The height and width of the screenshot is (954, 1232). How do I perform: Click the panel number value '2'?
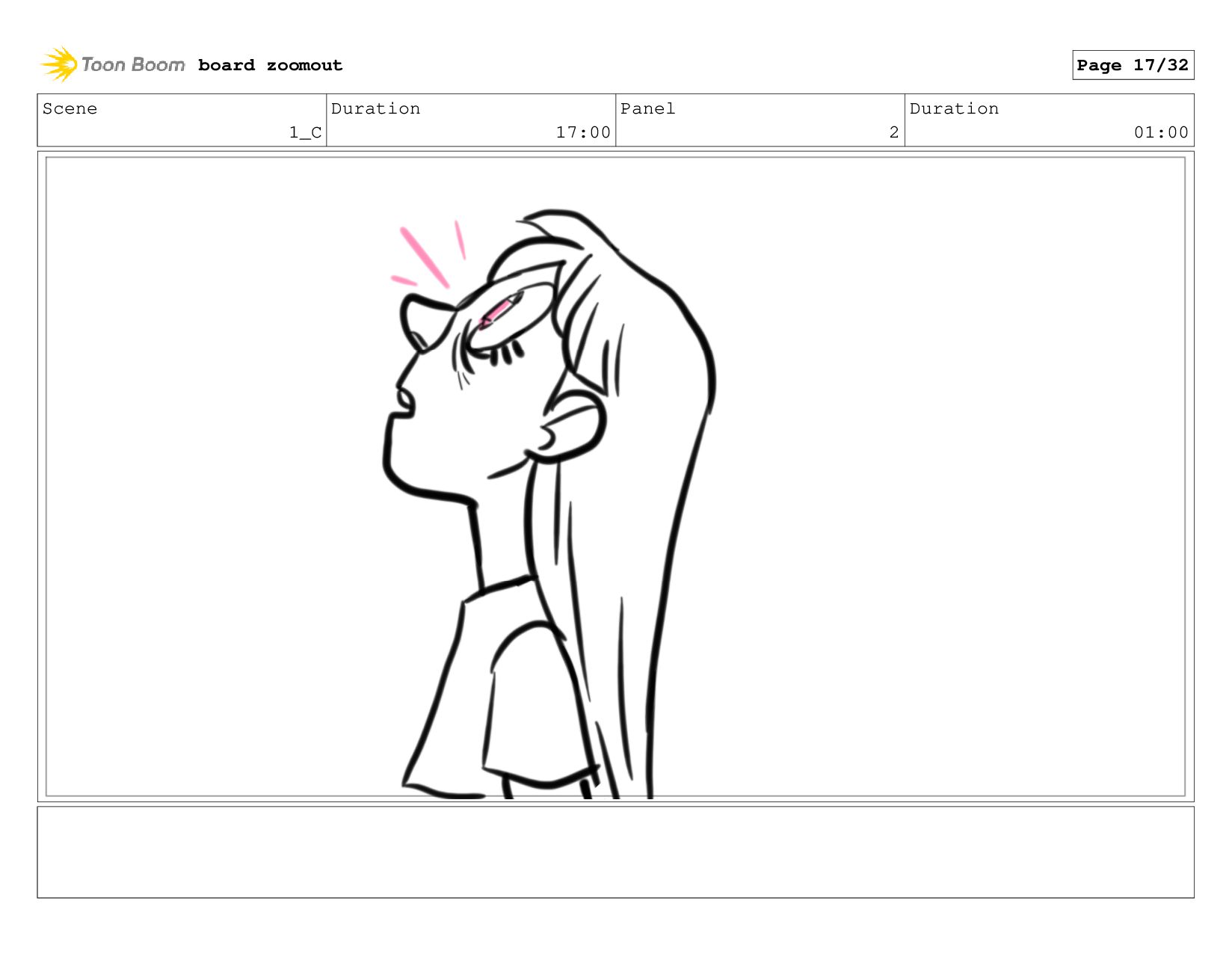(x=894, y=132)
